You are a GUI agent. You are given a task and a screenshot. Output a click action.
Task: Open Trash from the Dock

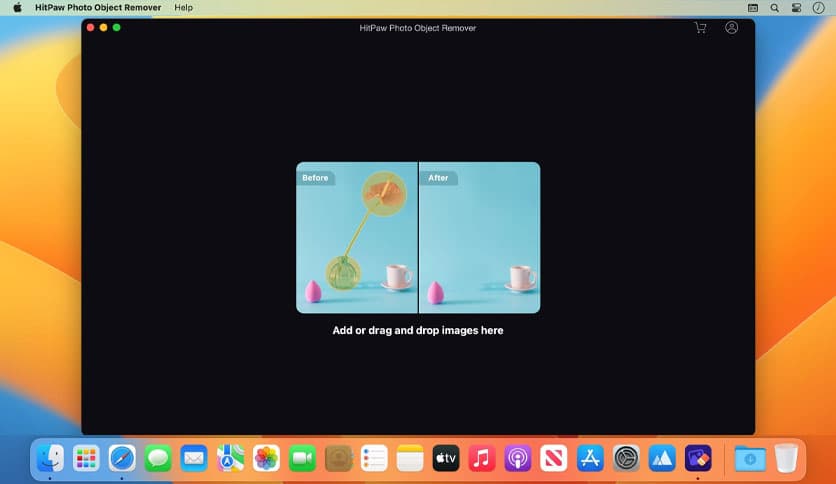(786, 458)
